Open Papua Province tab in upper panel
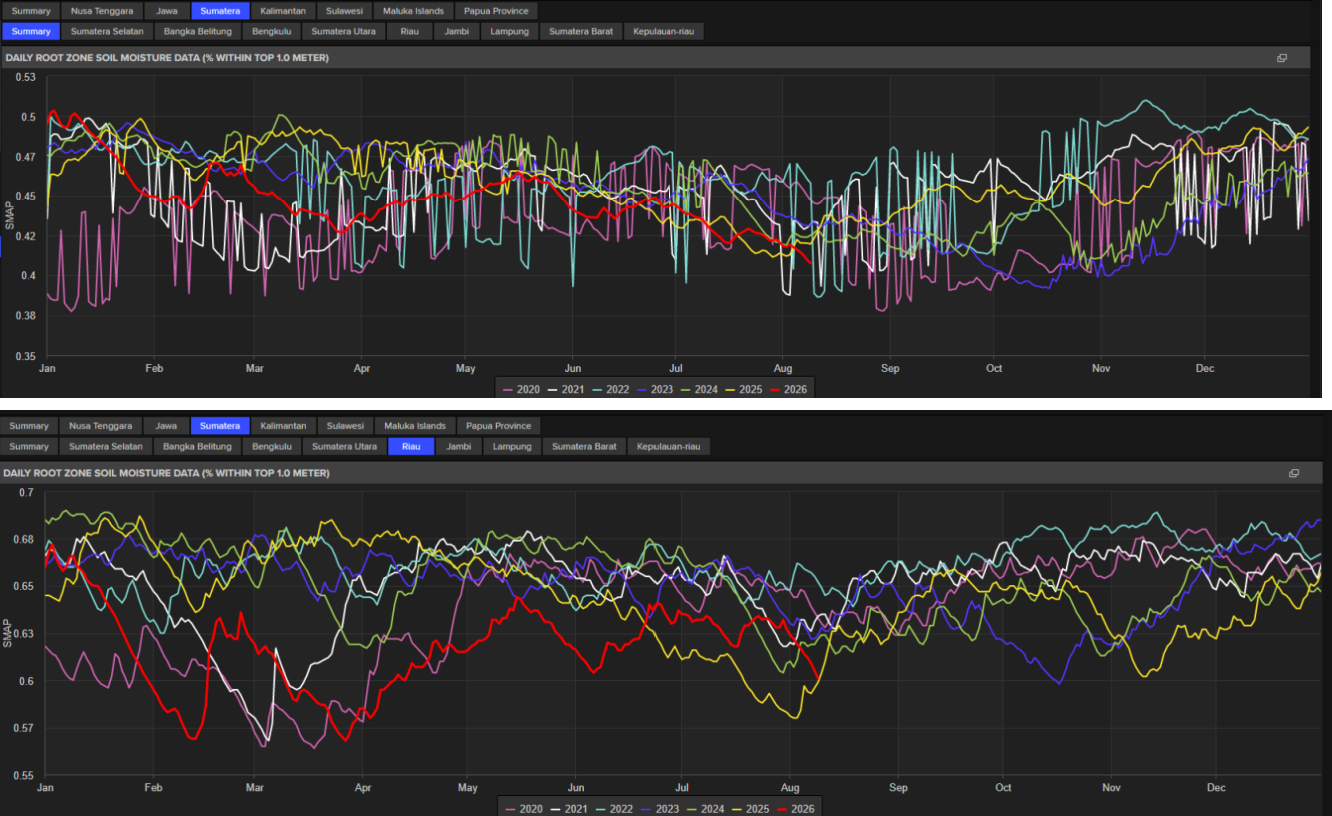 [496, 11]
